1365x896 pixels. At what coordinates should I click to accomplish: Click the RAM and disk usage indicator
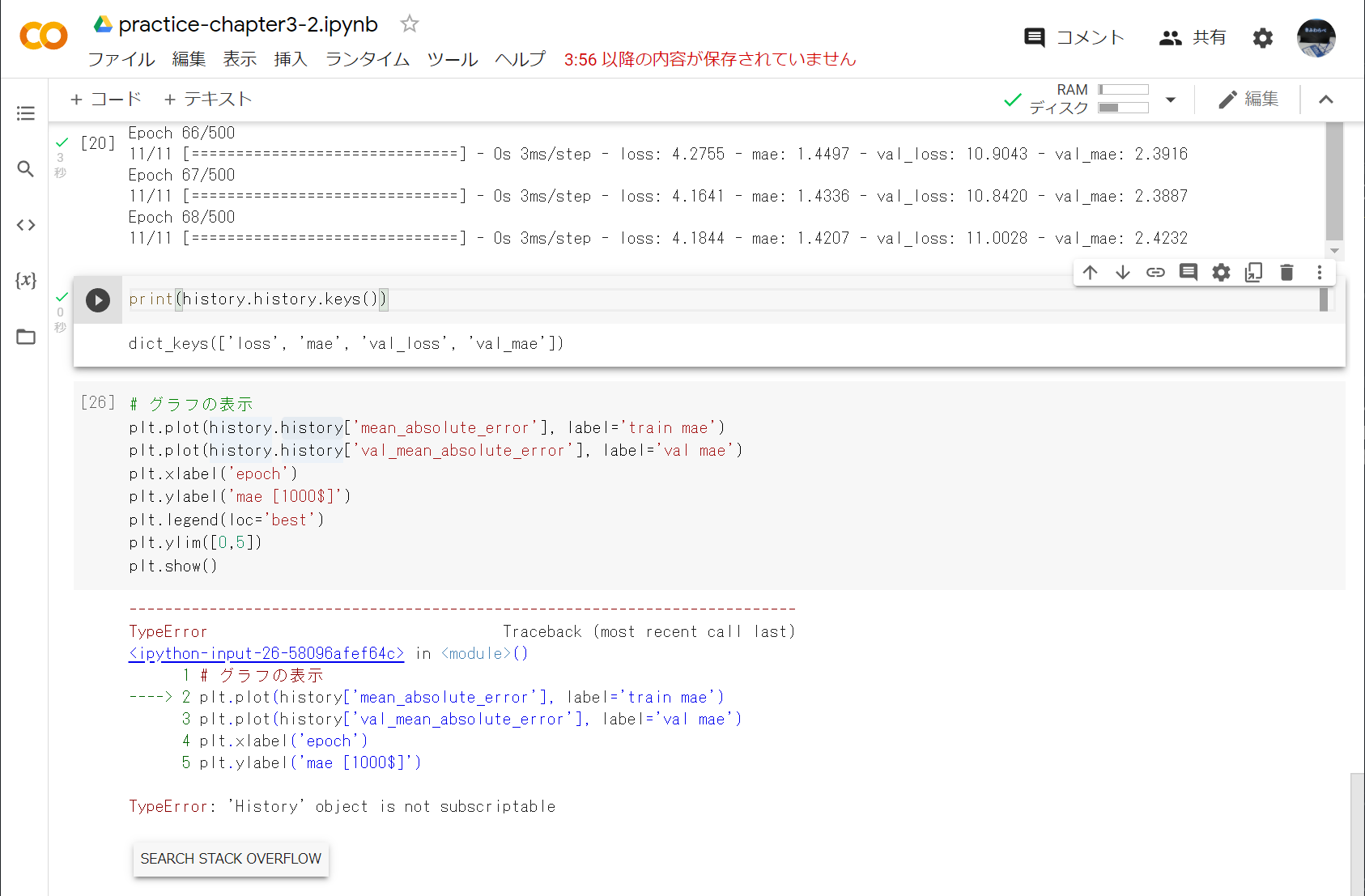coord(1089,100)
